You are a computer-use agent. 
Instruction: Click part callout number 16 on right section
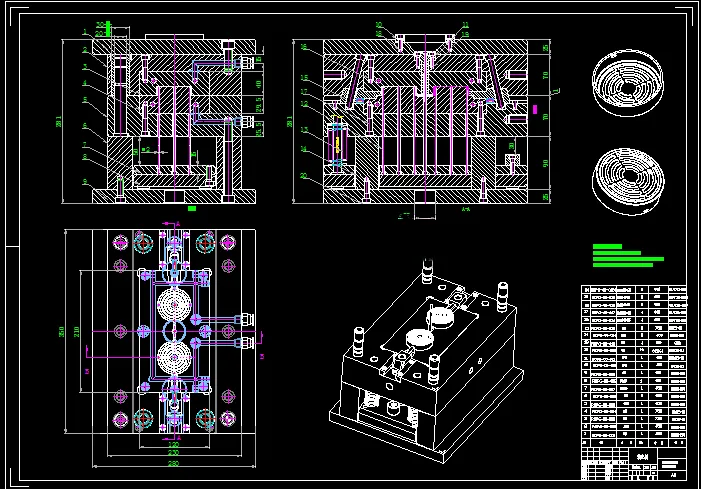304,47
